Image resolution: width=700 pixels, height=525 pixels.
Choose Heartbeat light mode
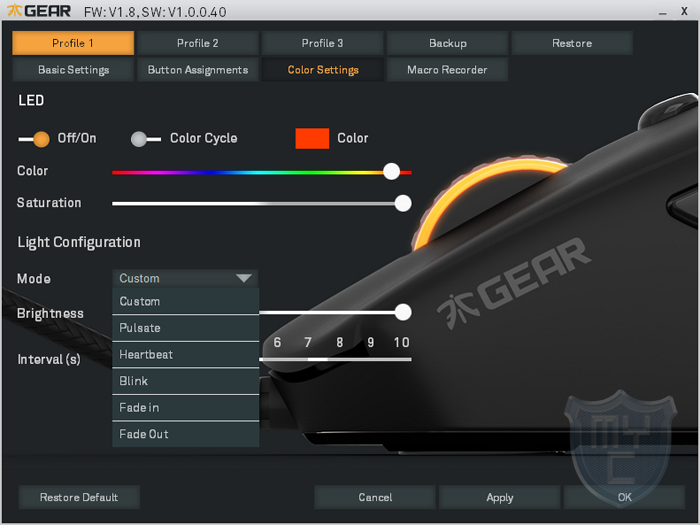point(186,354)
